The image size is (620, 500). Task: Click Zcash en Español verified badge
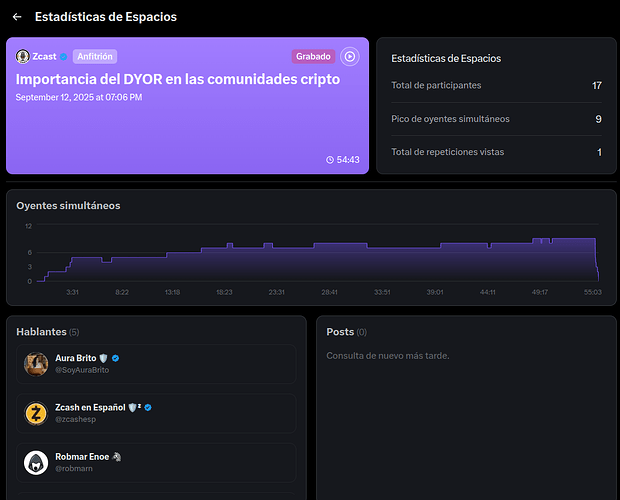pos(148,408)
